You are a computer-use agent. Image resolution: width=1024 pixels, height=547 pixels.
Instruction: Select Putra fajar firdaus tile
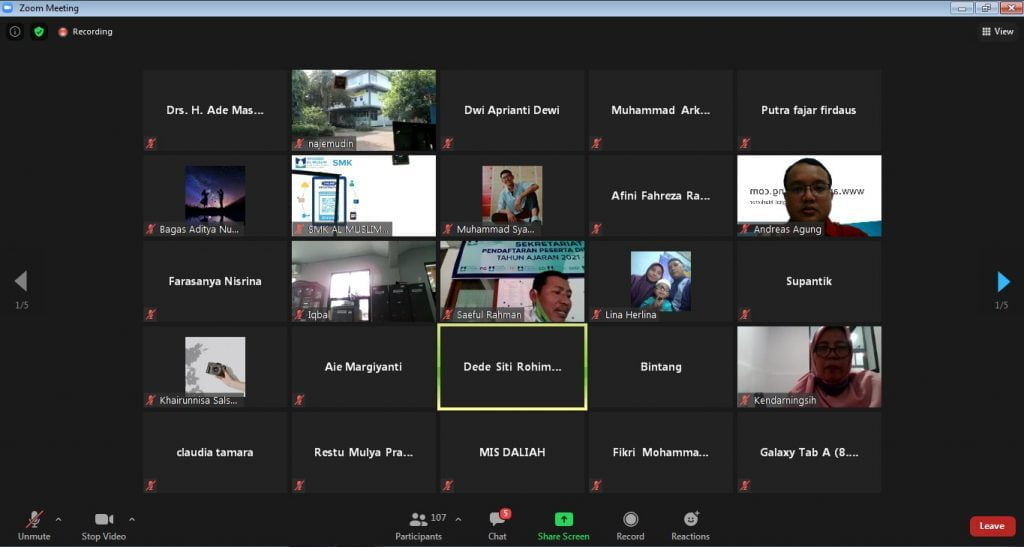pos(809,110)
